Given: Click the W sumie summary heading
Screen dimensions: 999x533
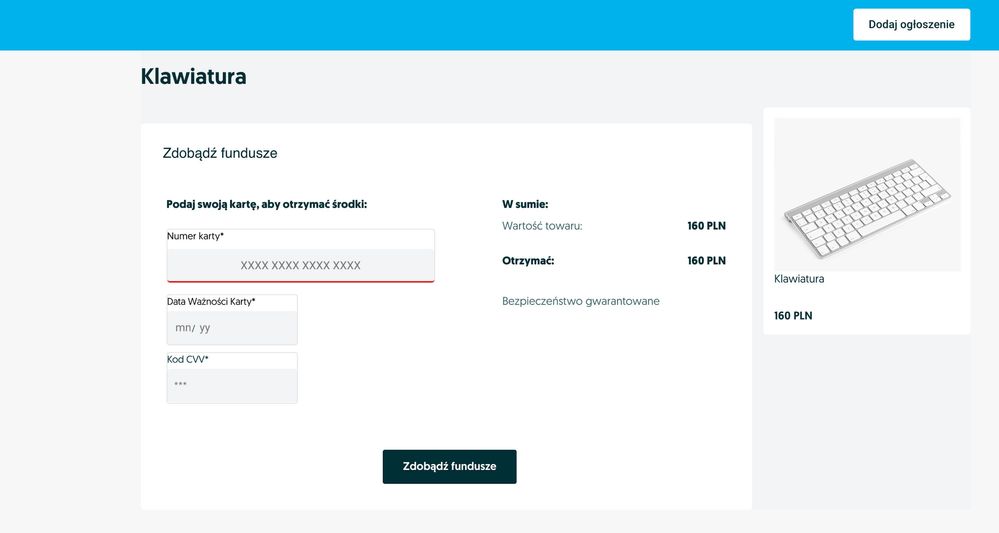Looking at the screenshot, I should coord(525,204).
